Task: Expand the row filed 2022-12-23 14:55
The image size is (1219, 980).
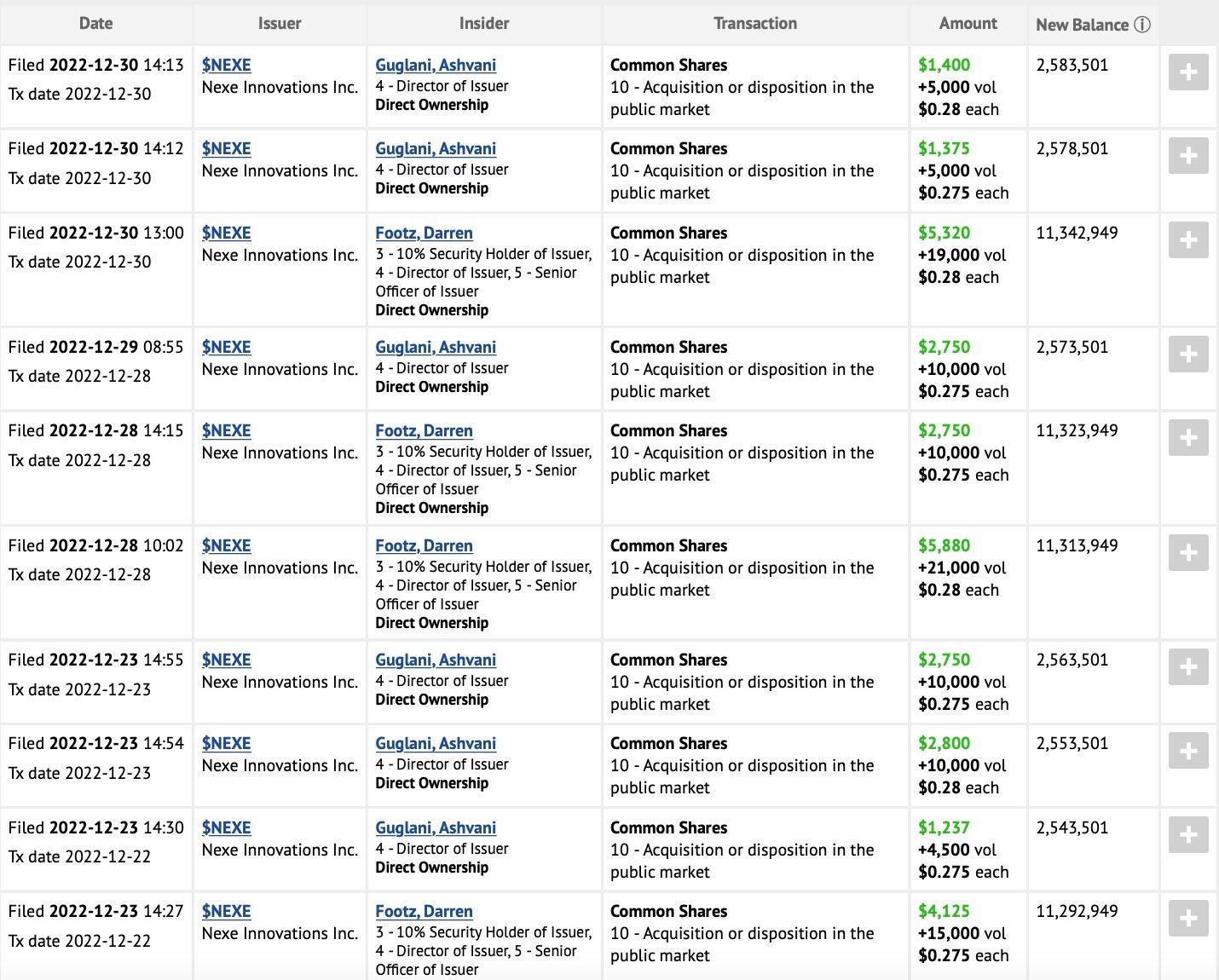Action: click(x=1188, y=667)
